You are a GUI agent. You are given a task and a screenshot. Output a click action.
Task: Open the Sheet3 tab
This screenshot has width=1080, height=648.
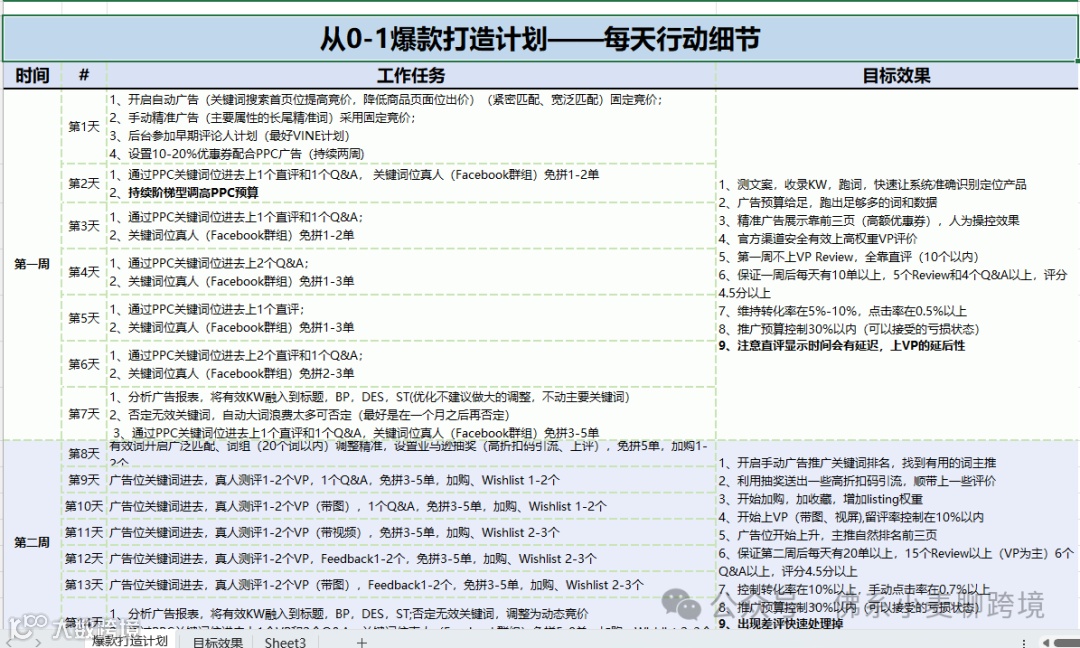pos(285,642)
